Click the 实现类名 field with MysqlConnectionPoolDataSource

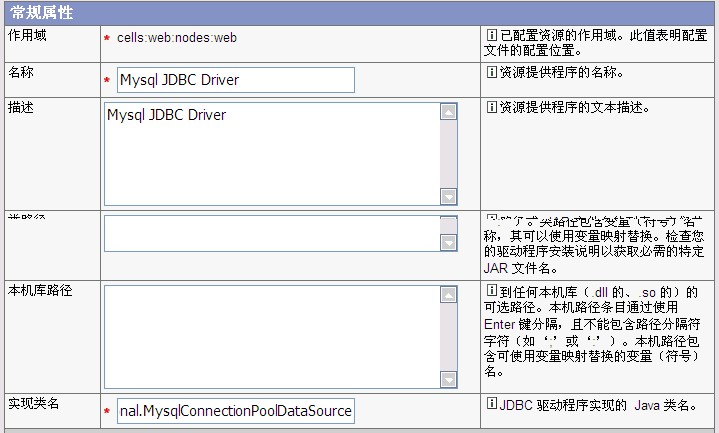coord(235,411)
